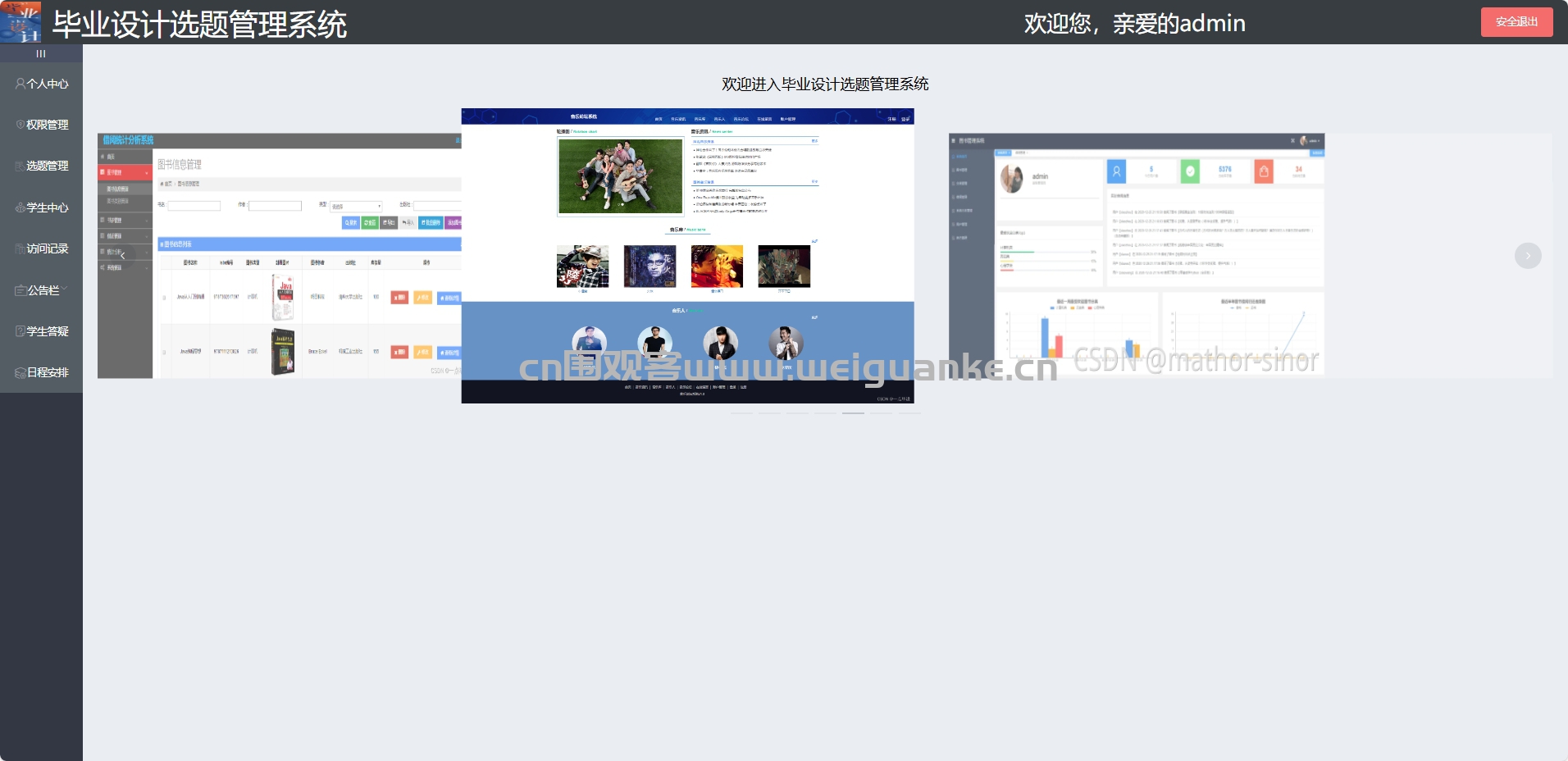Screen dimensions: 1568x761
Task: Select the highlighted active carousel indicator
Action: (853, 413)
